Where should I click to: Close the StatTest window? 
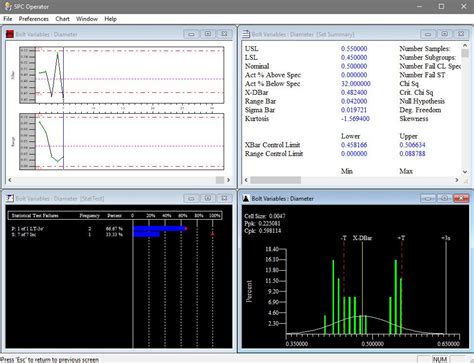(x=224, y=198)
